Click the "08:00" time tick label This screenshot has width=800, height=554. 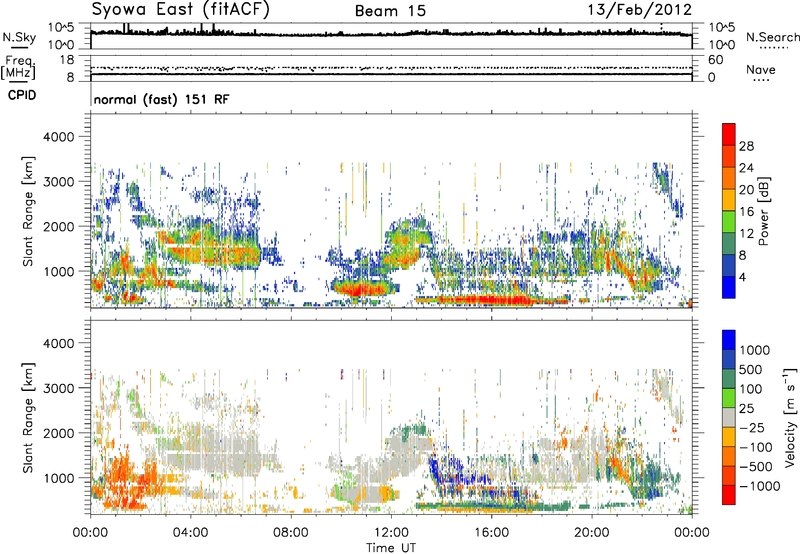tap(291, 533)
